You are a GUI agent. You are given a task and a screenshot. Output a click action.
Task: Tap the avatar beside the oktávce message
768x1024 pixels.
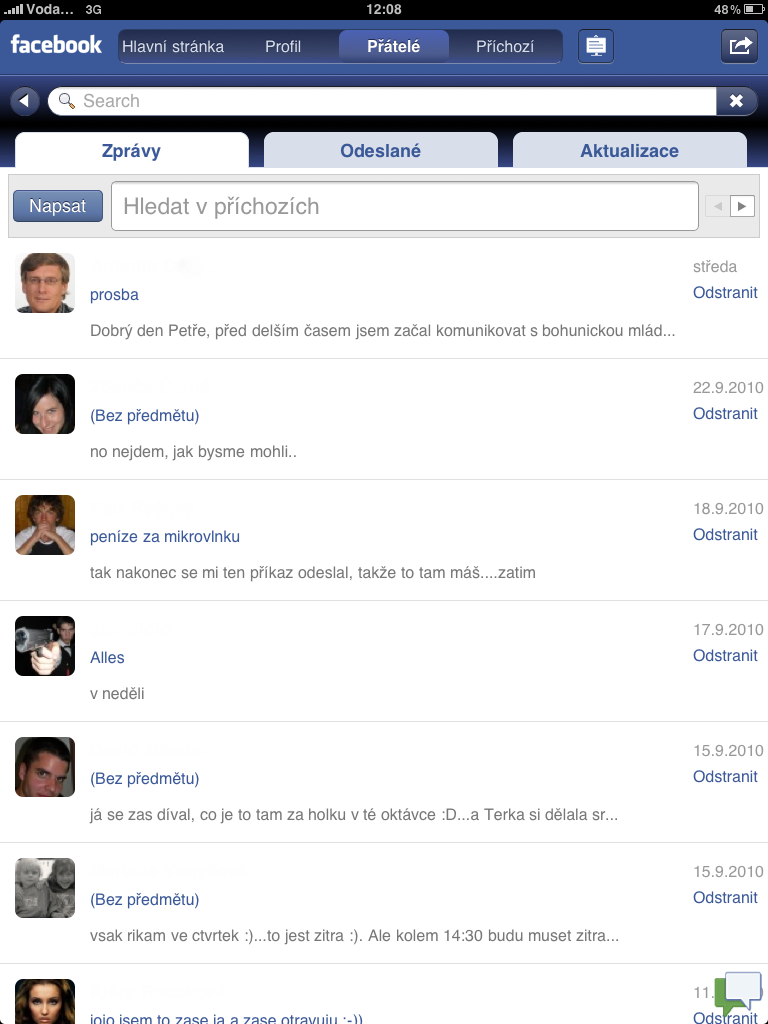[45, 767]
